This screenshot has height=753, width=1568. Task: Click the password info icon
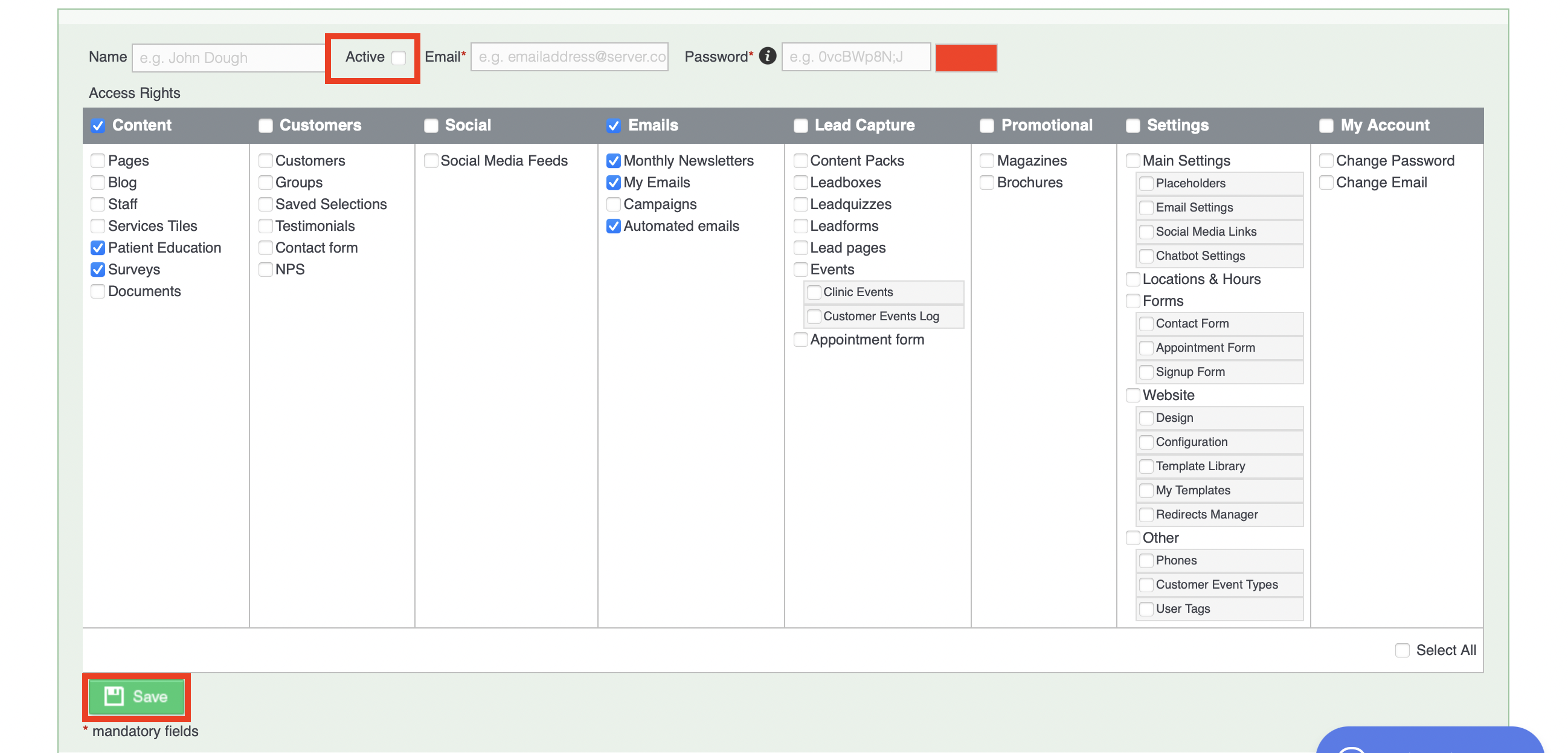(768, 56)
